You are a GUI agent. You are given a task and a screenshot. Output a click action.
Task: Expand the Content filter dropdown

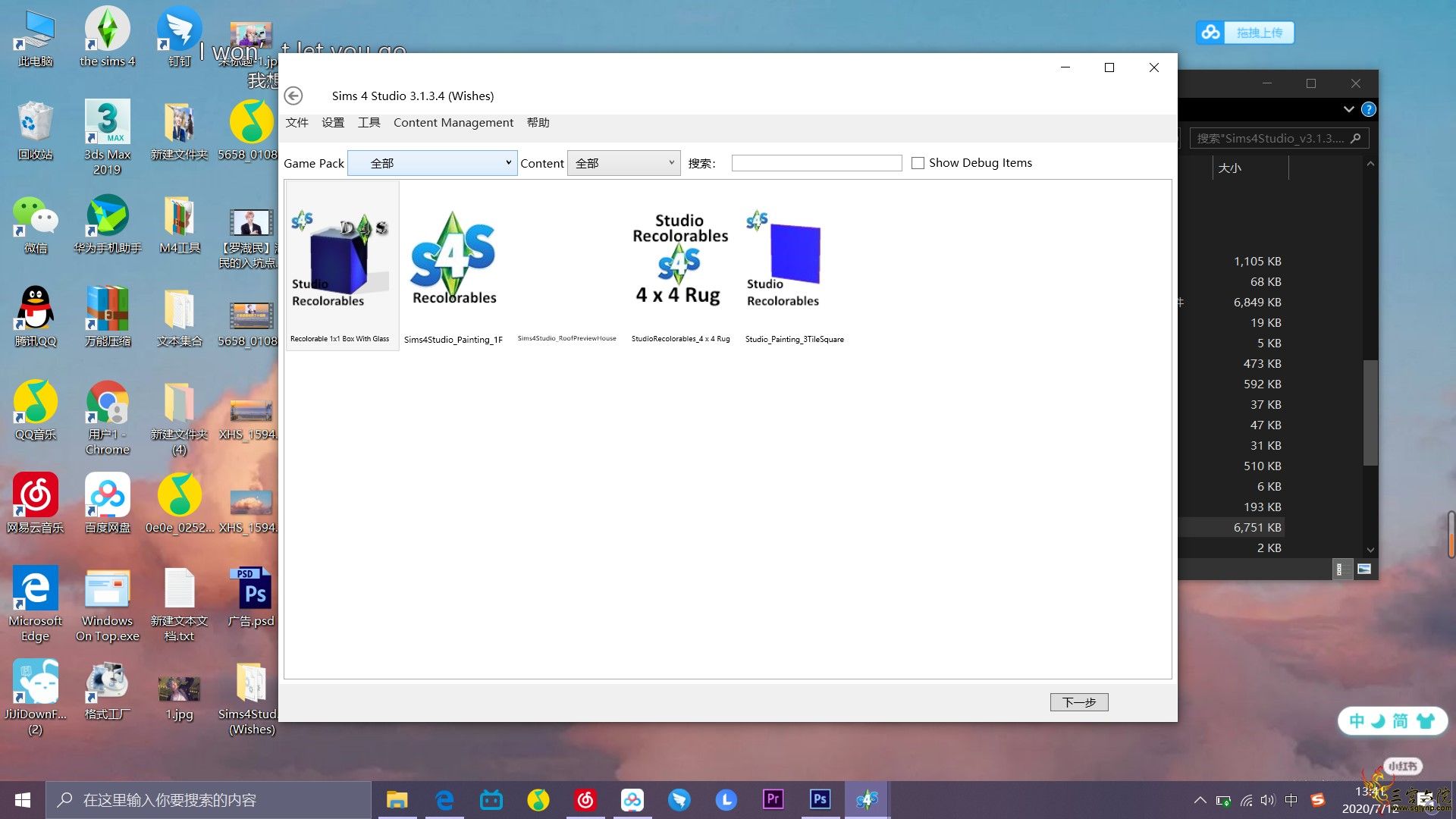tap(623, 163)
